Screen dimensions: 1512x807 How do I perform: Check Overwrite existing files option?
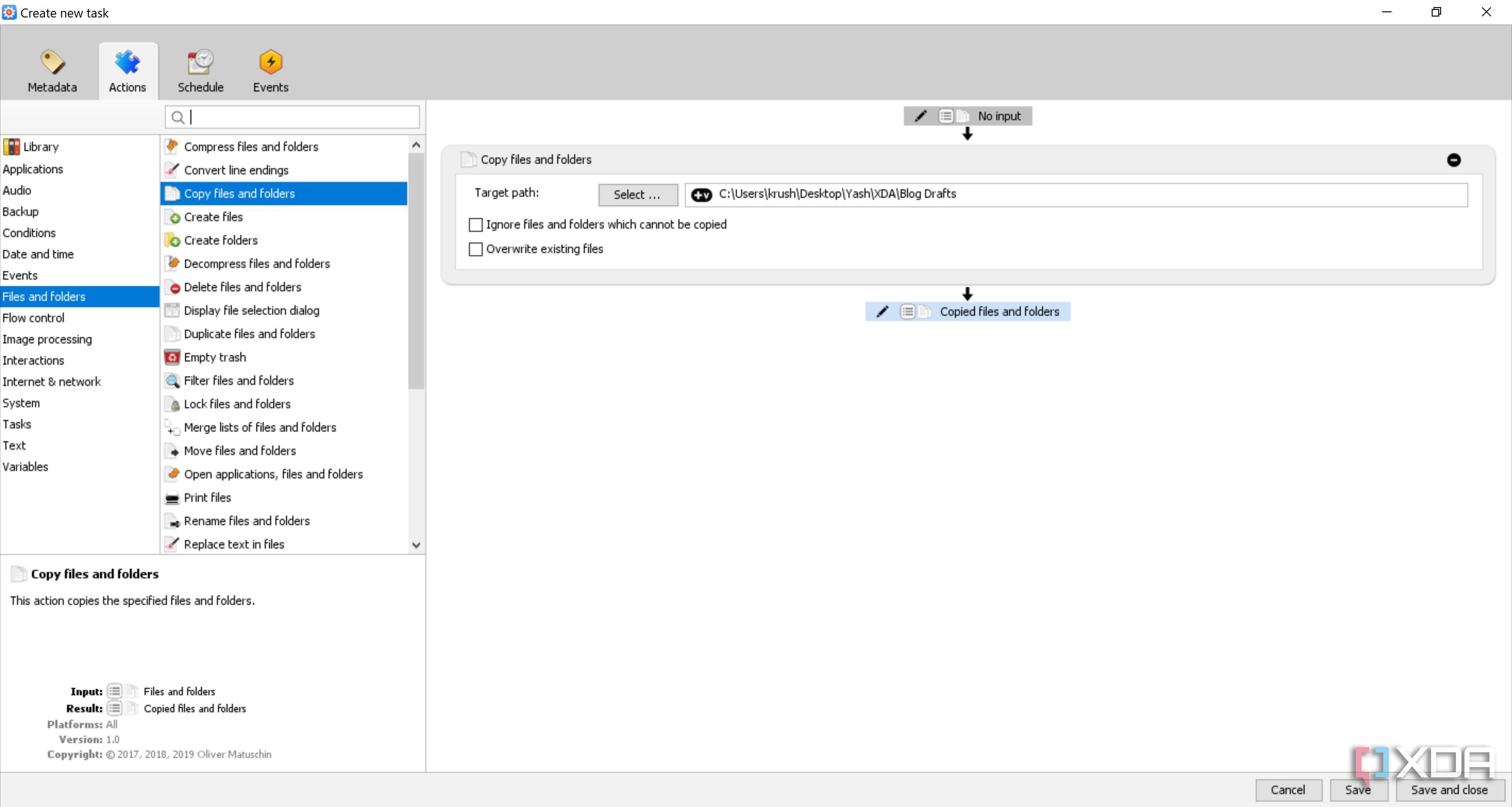pyautogui.click(x=475, y=249)
